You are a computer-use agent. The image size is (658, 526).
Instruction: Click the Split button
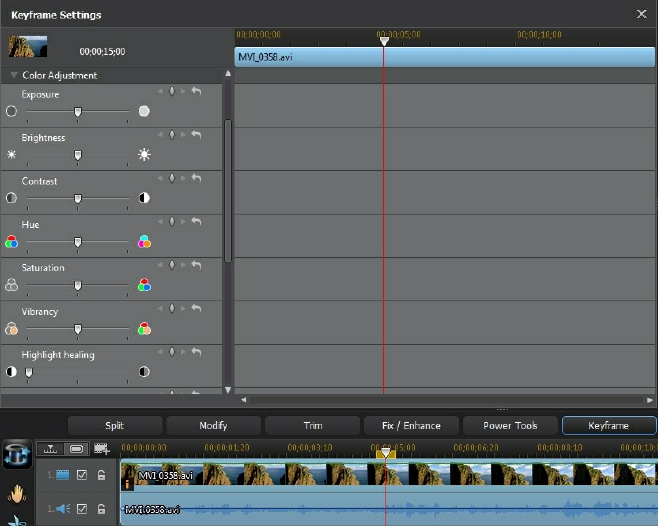[115, 425]
